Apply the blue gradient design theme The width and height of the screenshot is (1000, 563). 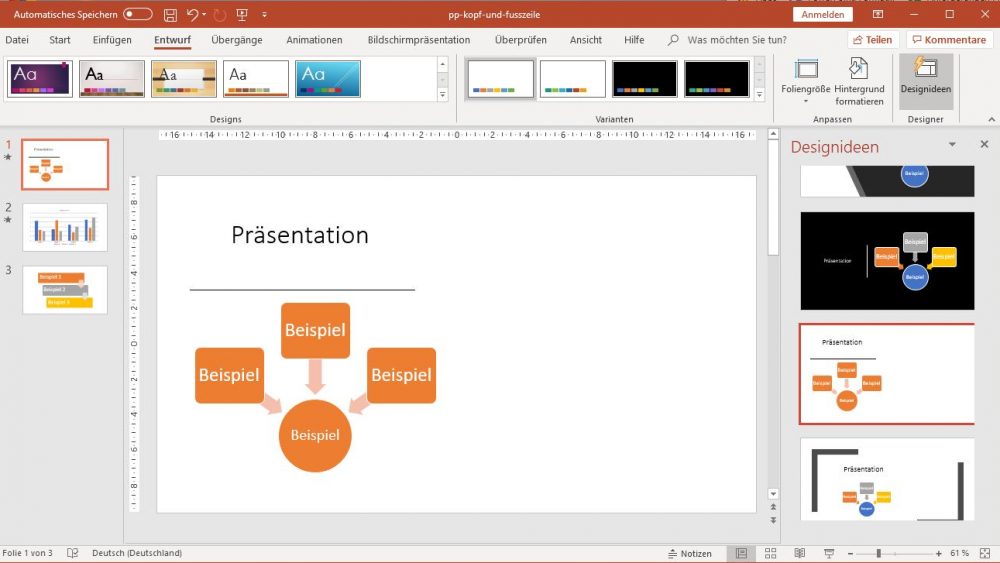coord(328,79)
